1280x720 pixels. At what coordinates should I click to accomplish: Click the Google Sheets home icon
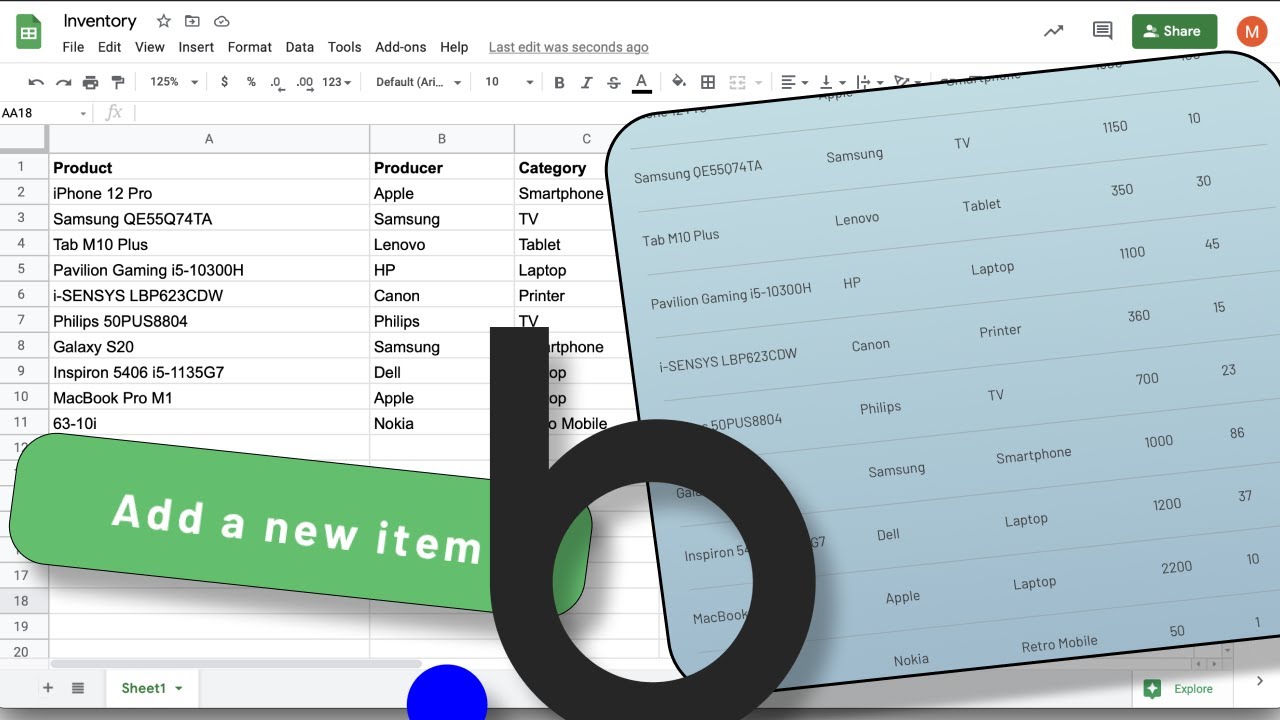[x=29, y=32]
